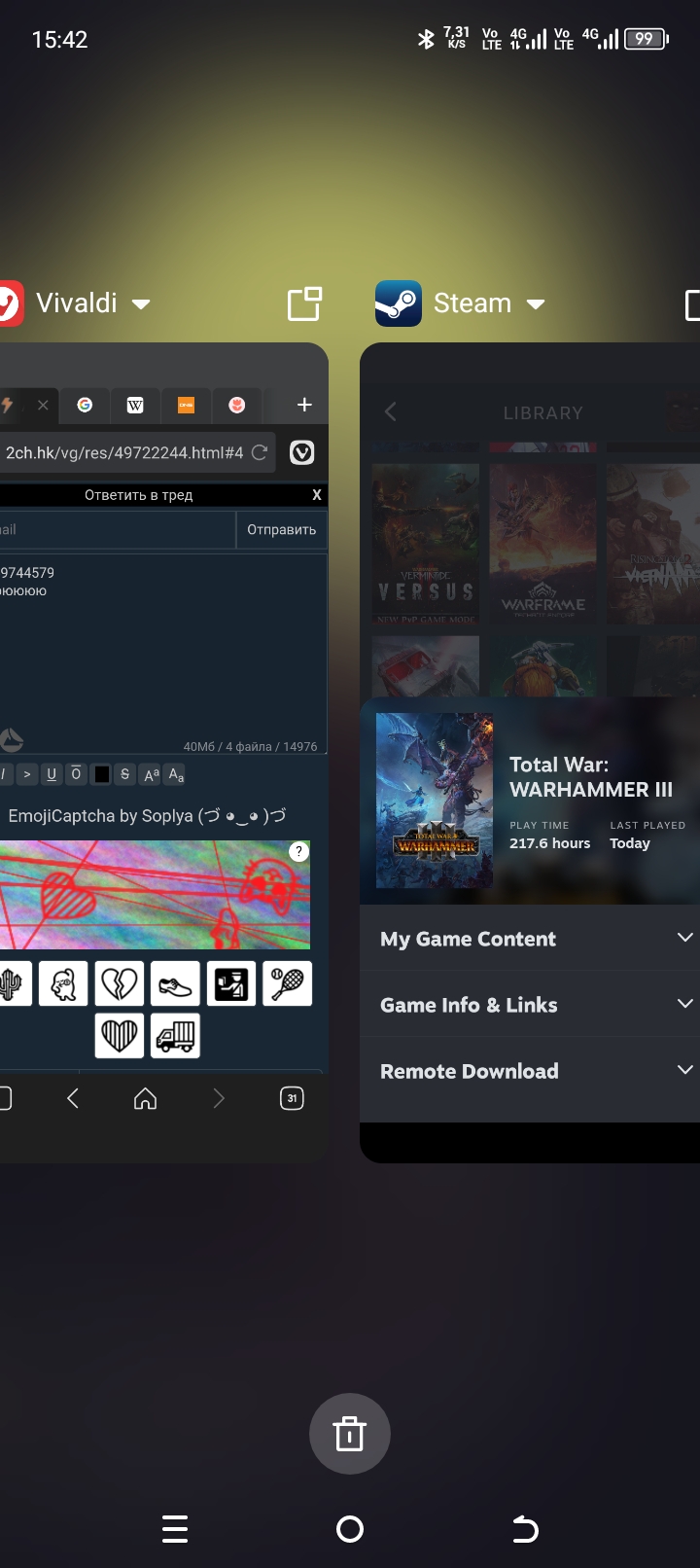Open Warframe game tile in library
Image resolution: width=700 pixels, height=1568 pixels.
[542, 544]
